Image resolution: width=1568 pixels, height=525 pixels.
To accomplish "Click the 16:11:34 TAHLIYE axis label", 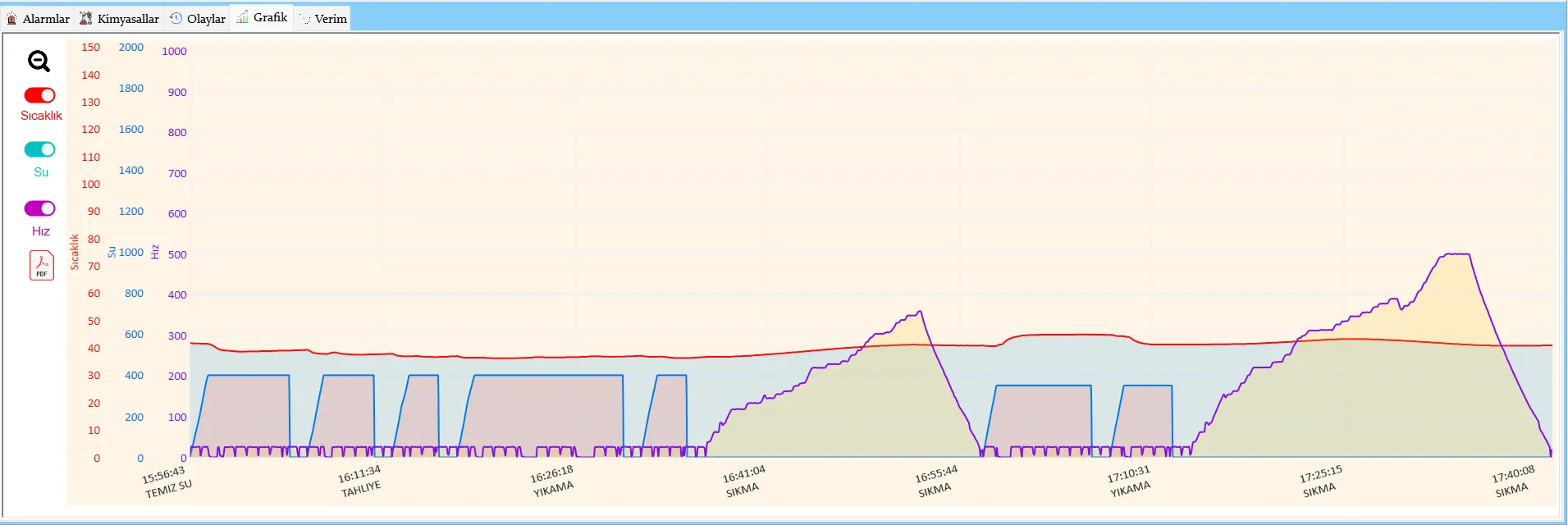I will (360, 482).
